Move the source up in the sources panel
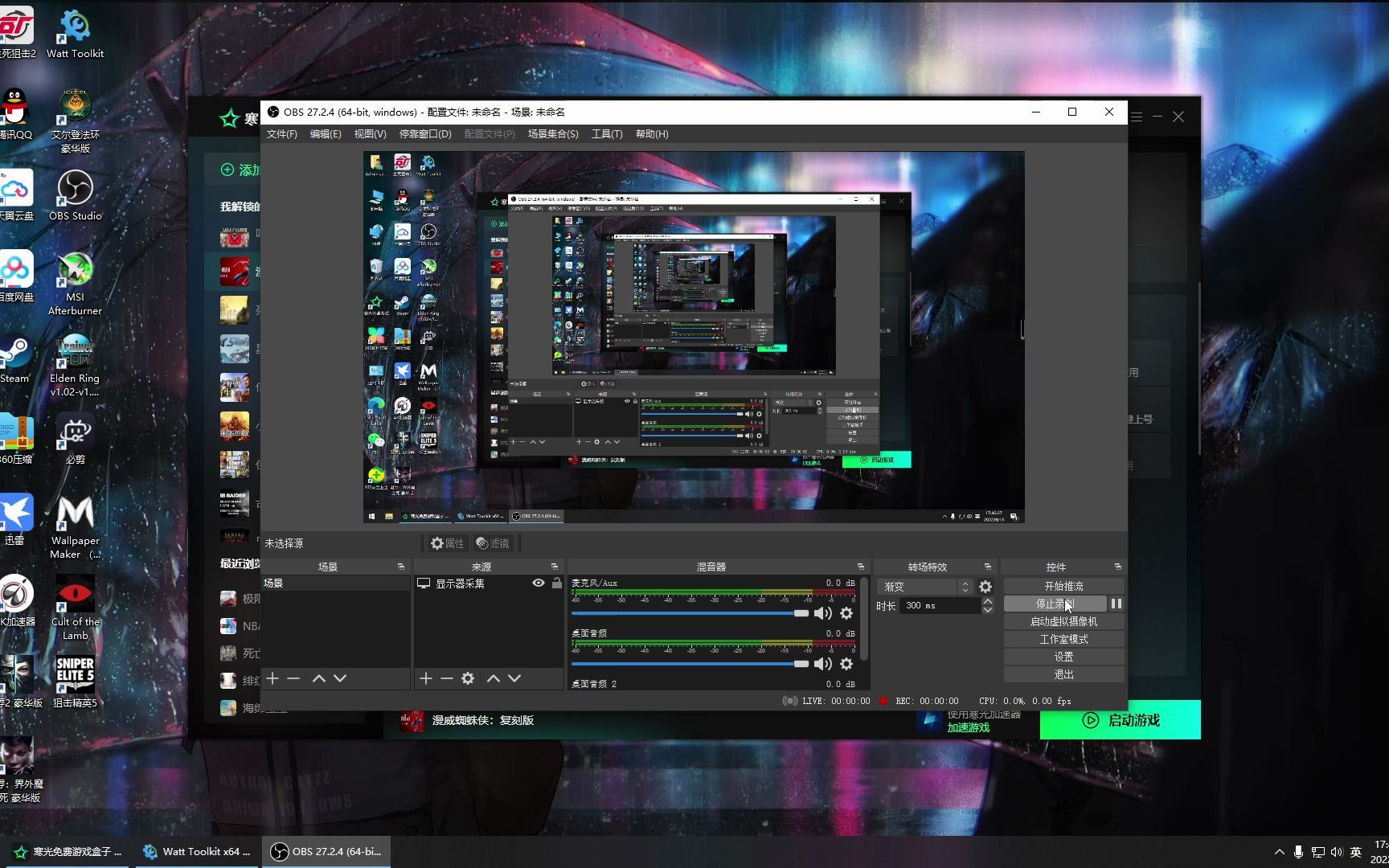Viewport: 1389px width, 868px height. pos(494,678)
